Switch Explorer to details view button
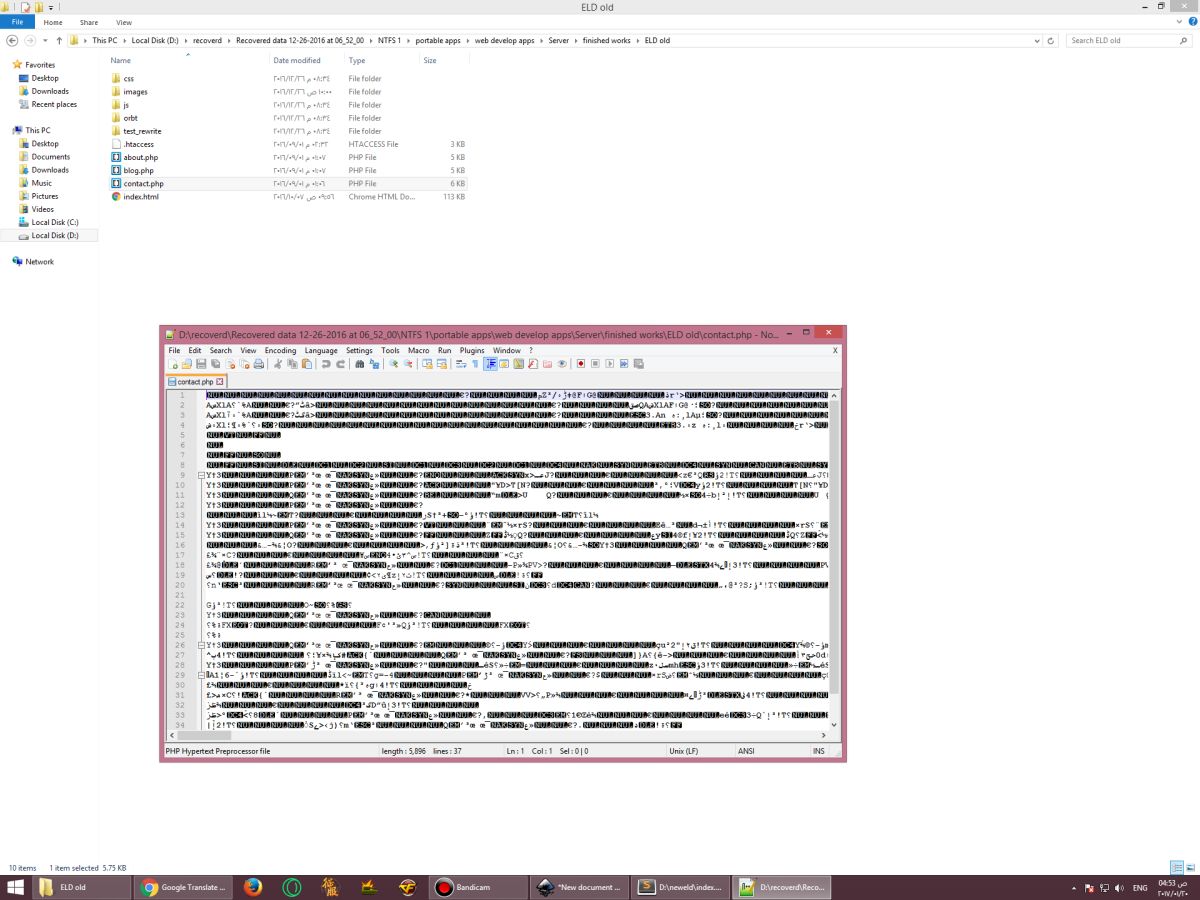Screen dimensions: 1200x900 pyautogui.click(x=1177, y=868)
